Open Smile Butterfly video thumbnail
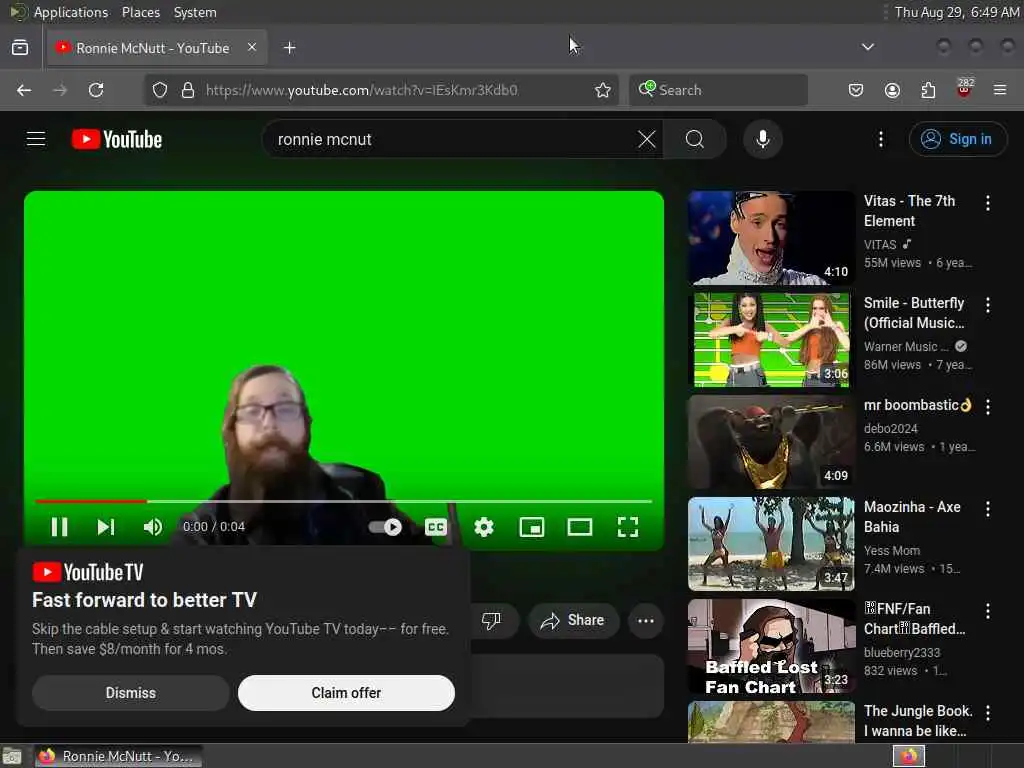Screen dimensions: 1024x768 (771, 340)
